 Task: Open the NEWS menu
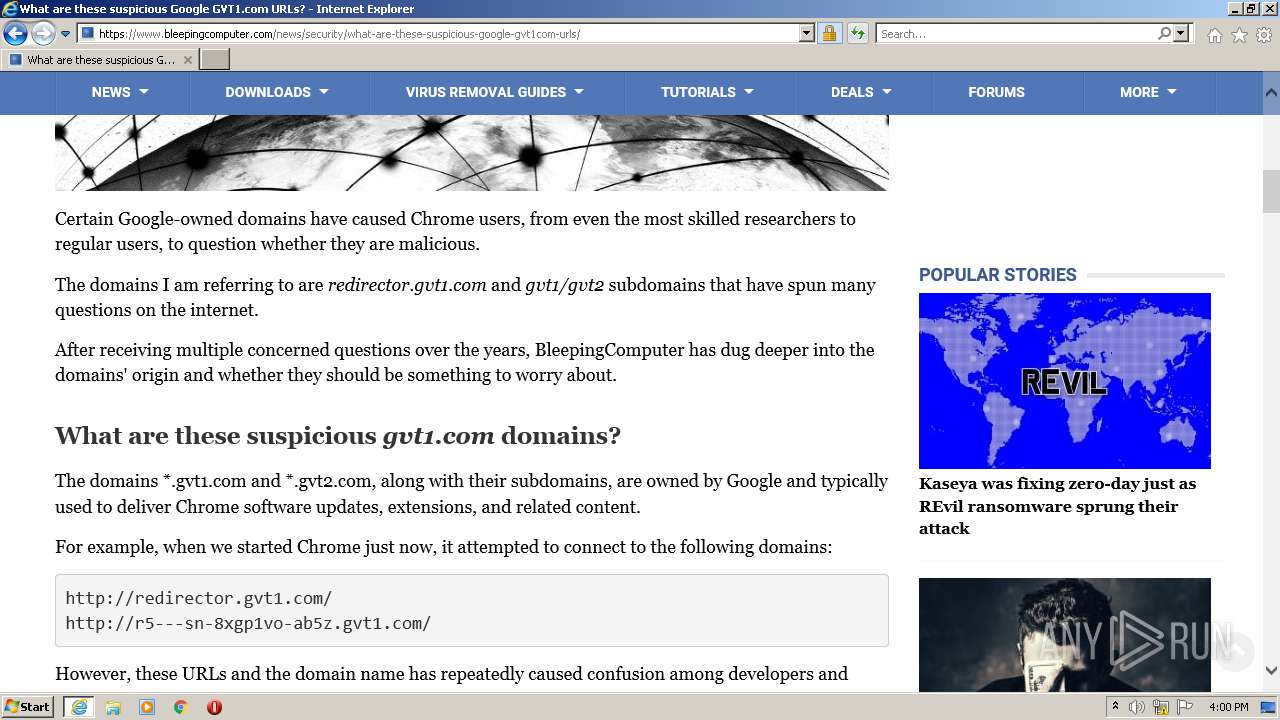click(120, 92)
